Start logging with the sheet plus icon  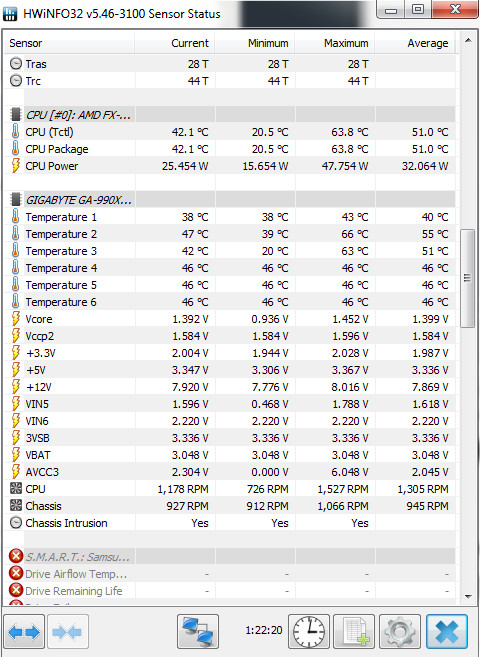coord(354,631)
